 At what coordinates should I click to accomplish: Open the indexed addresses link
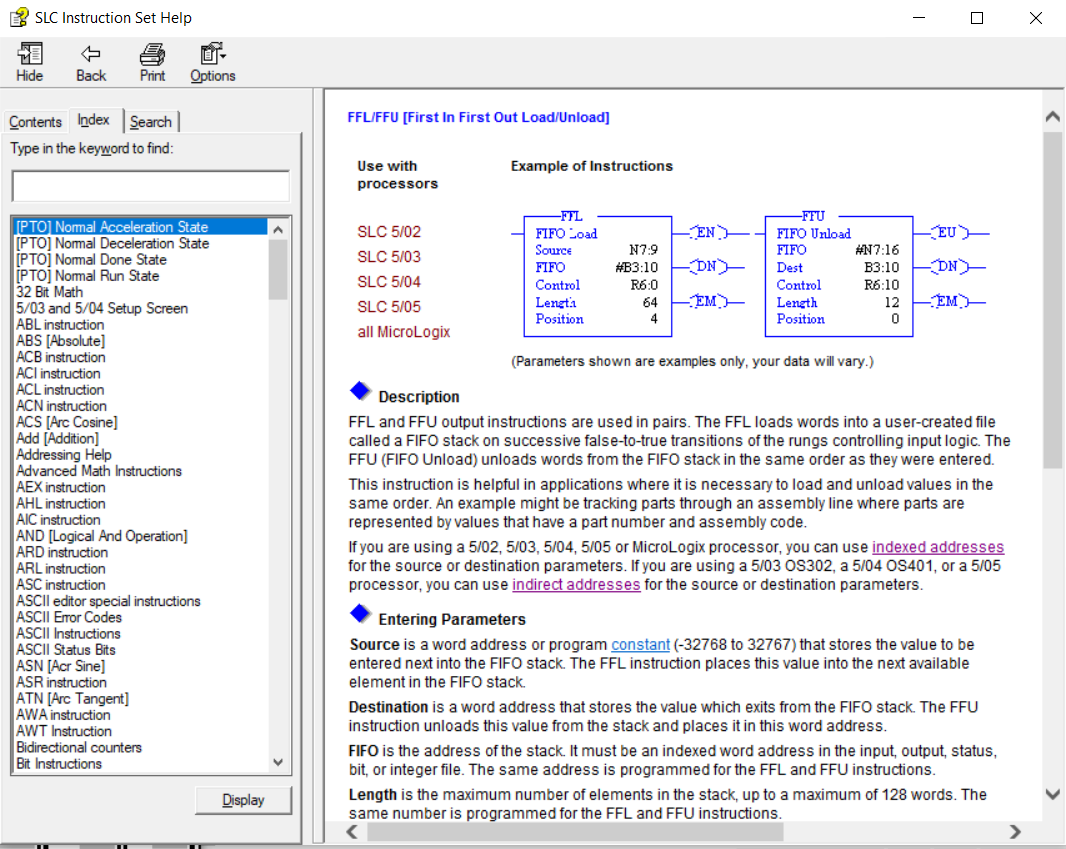coord(938,547)
